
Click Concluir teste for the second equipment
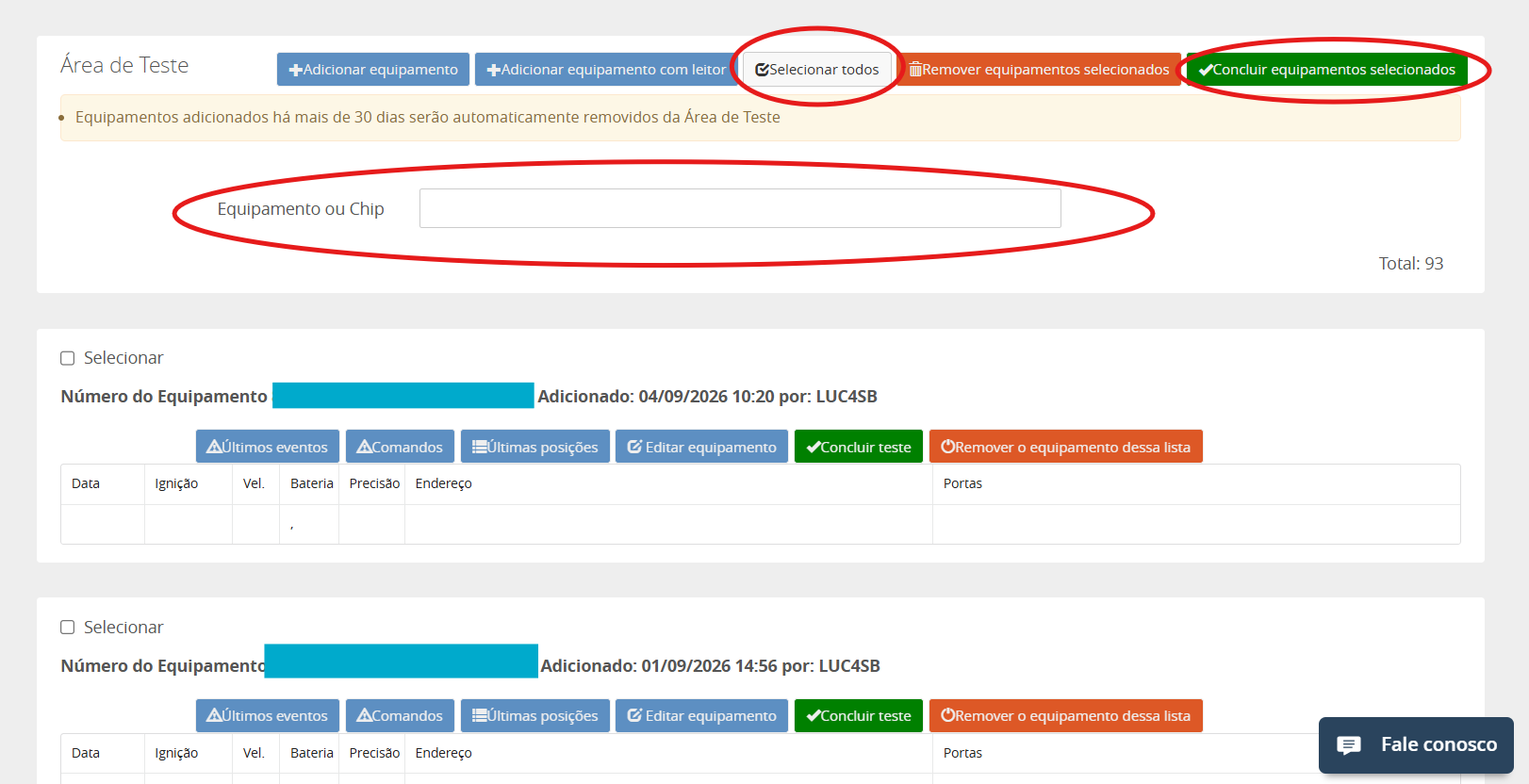(858, 715)
